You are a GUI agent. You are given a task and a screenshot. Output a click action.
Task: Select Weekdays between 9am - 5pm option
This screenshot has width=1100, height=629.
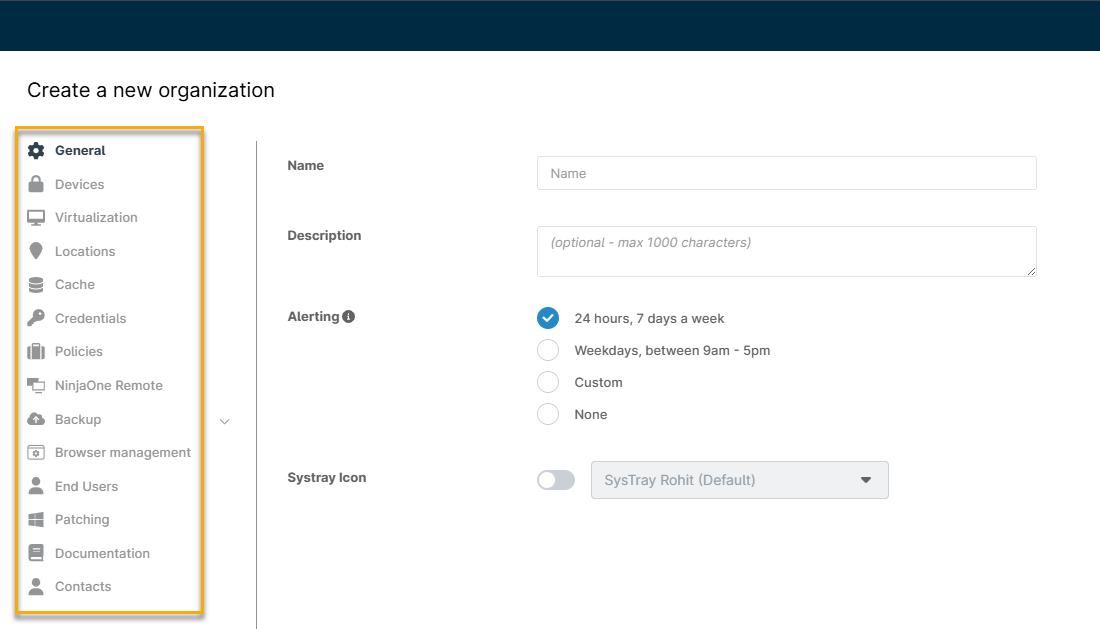[548, 350]
